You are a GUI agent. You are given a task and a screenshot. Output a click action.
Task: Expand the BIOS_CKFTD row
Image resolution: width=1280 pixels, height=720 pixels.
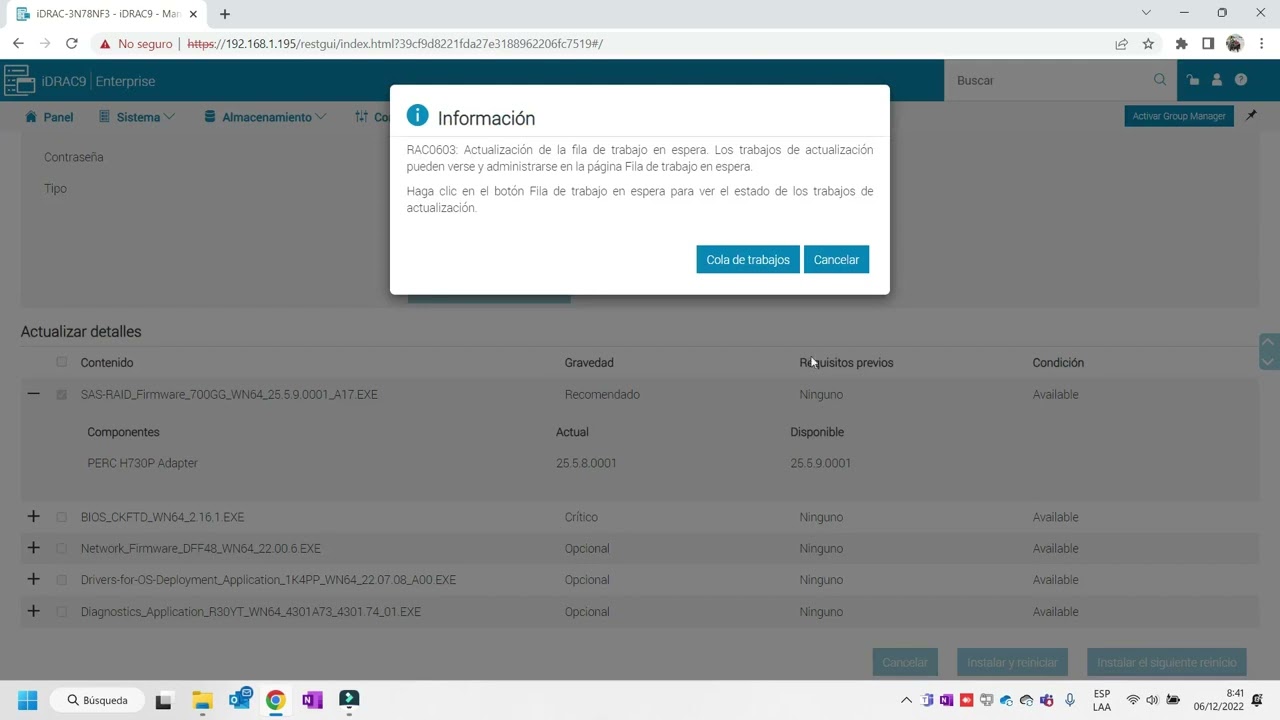coord(33,516)
